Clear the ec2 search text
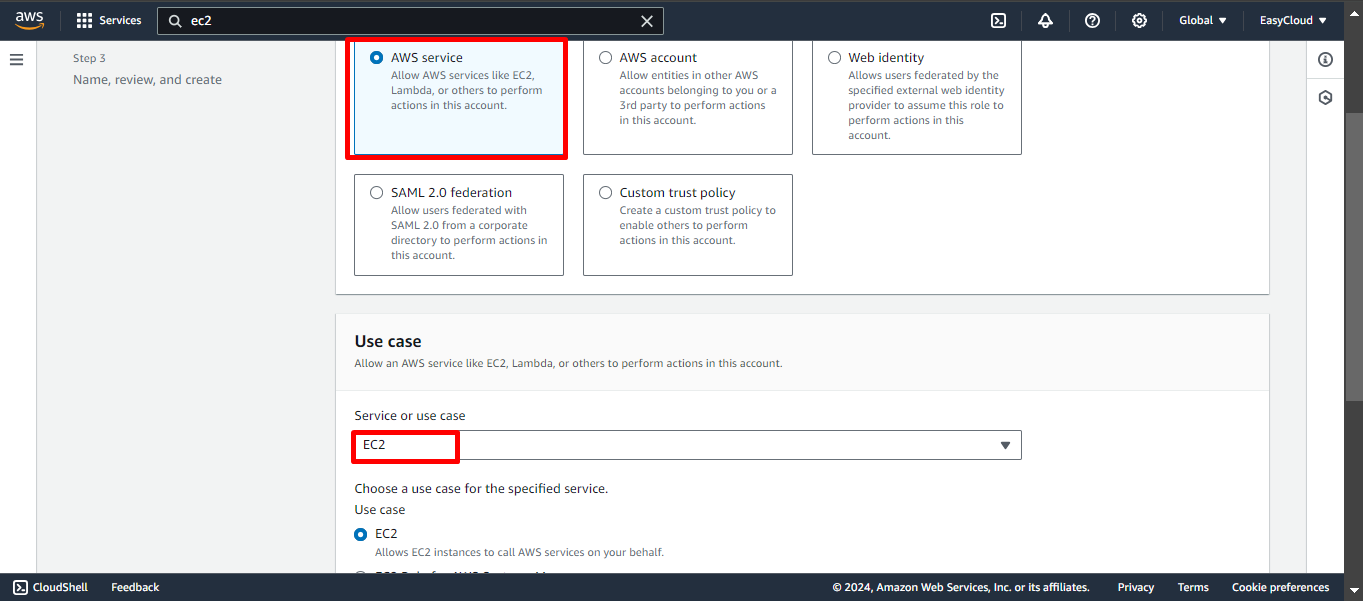 pyautogui.click(x=646, y=21)
